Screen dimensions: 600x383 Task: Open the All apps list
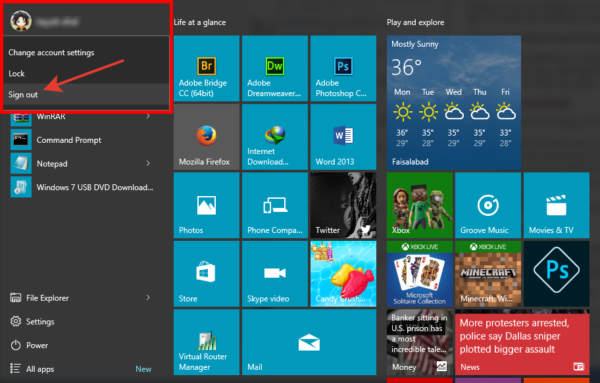point(33,369)
